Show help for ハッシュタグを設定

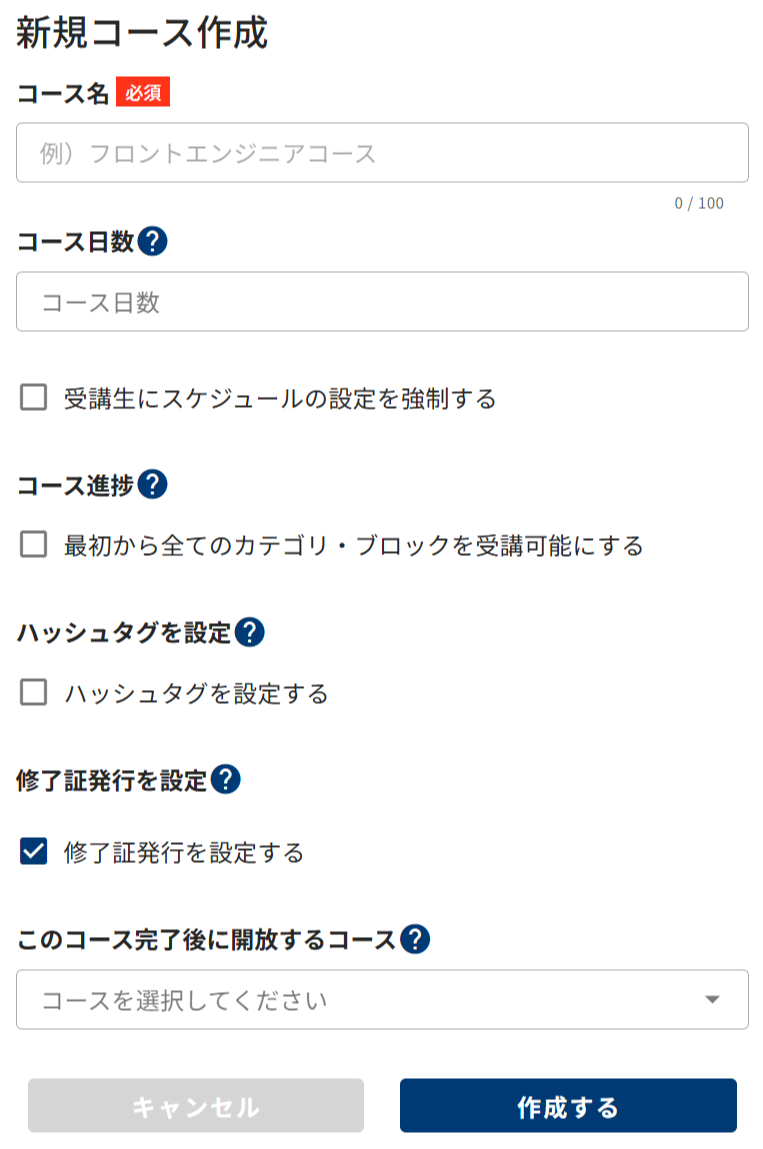click(x=249, y=632)
